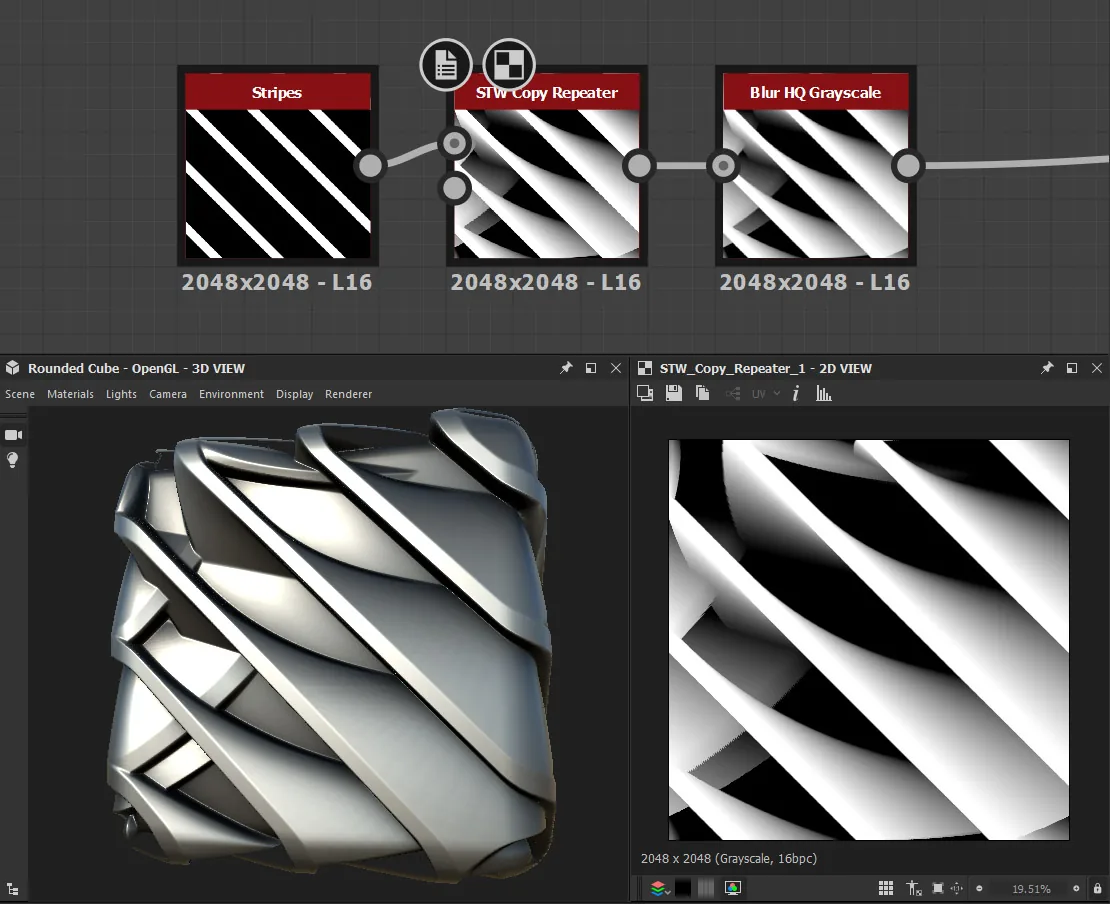The height and width of the screenshot is (904, 1110).
Task: Select the Stripes node thumbnail
Action: pos(278,183)
